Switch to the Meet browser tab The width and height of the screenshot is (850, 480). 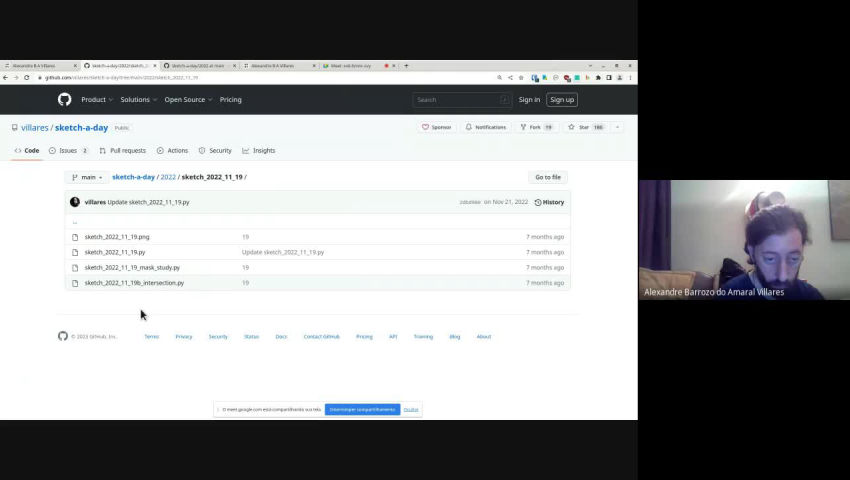(351, 66)
